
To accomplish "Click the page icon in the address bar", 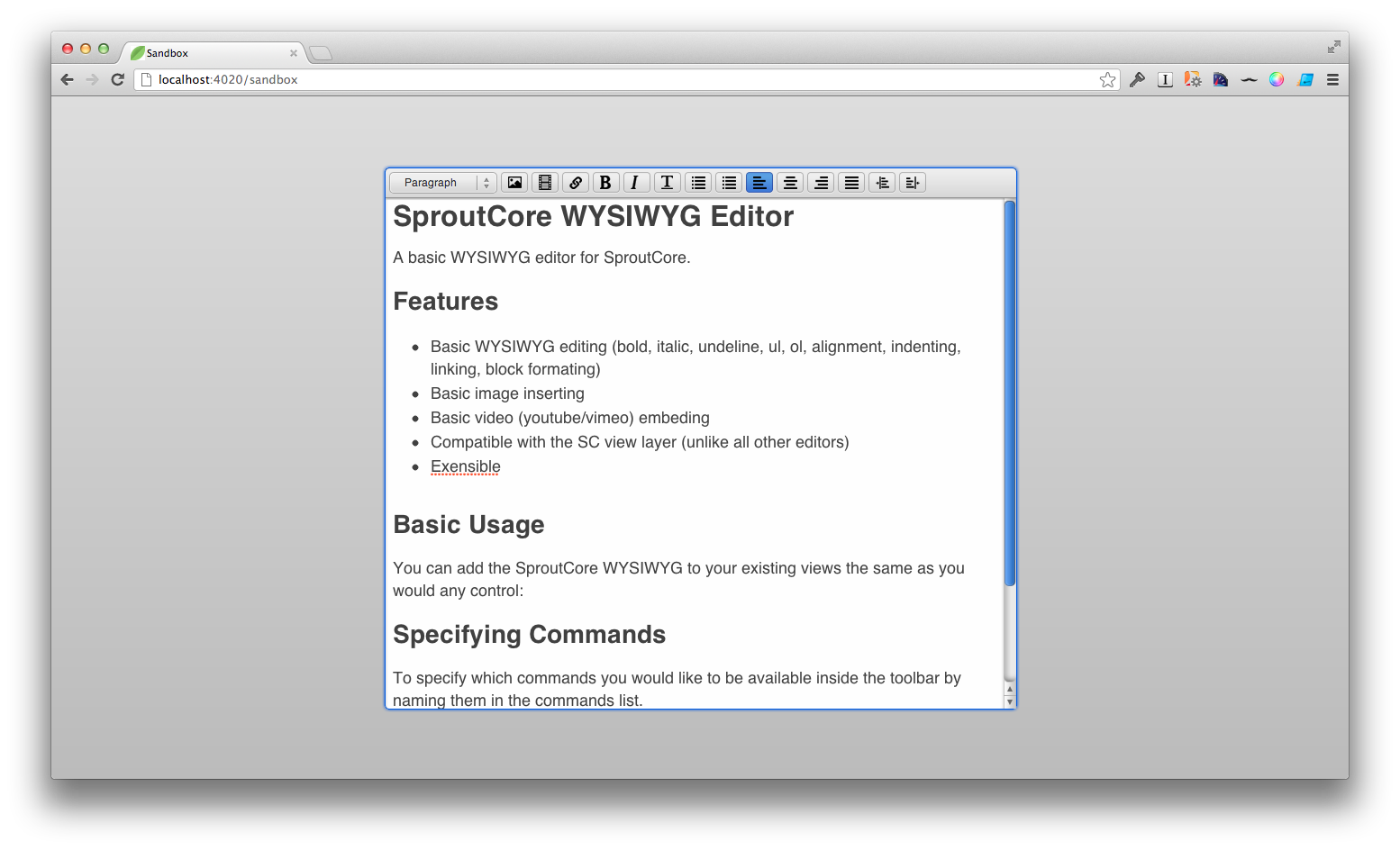I will click(x=146, y=79).
